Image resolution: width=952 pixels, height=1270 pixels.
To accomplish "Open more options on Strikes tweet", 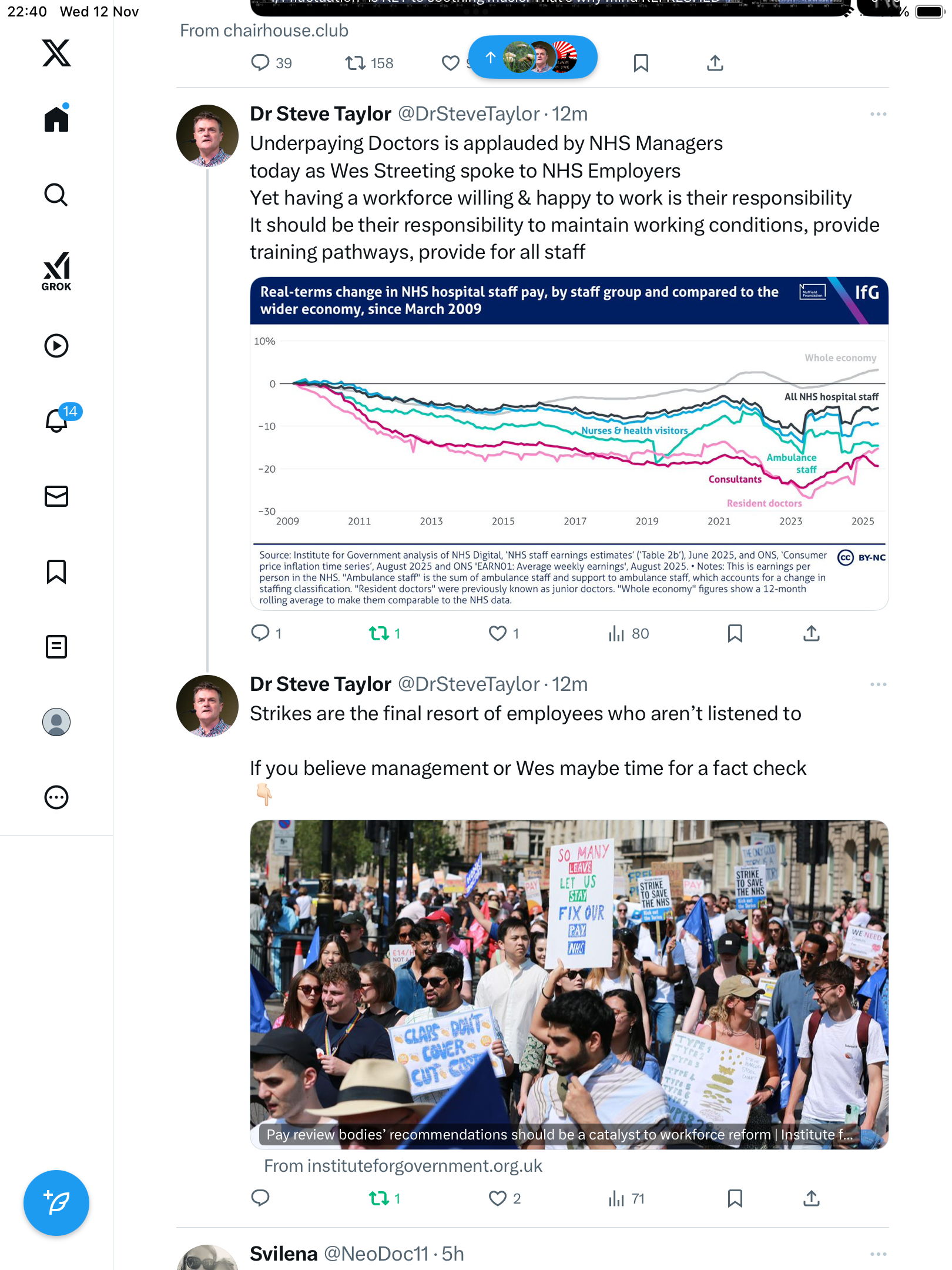I will click(878, 684).
